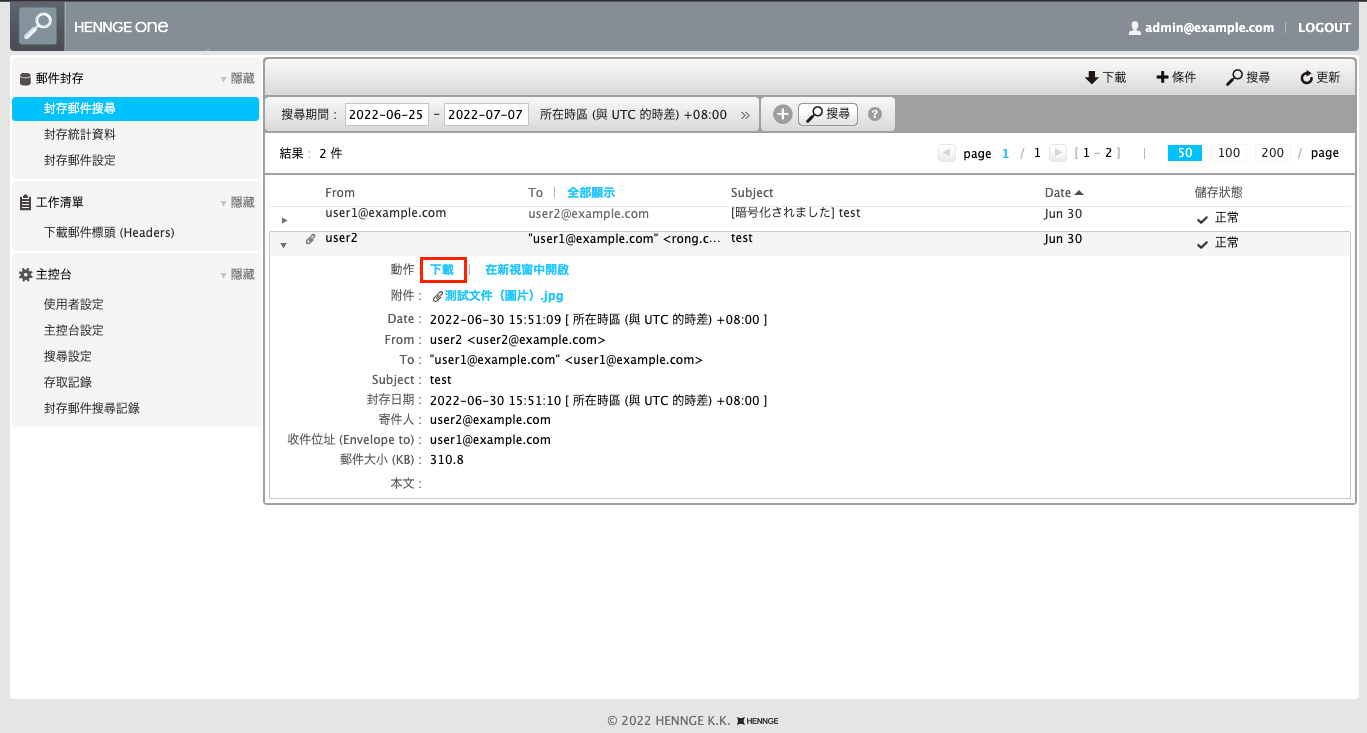
Task: Click the 郵件封存 database icon
Action: pyautogui.click(x=25, y=78)
